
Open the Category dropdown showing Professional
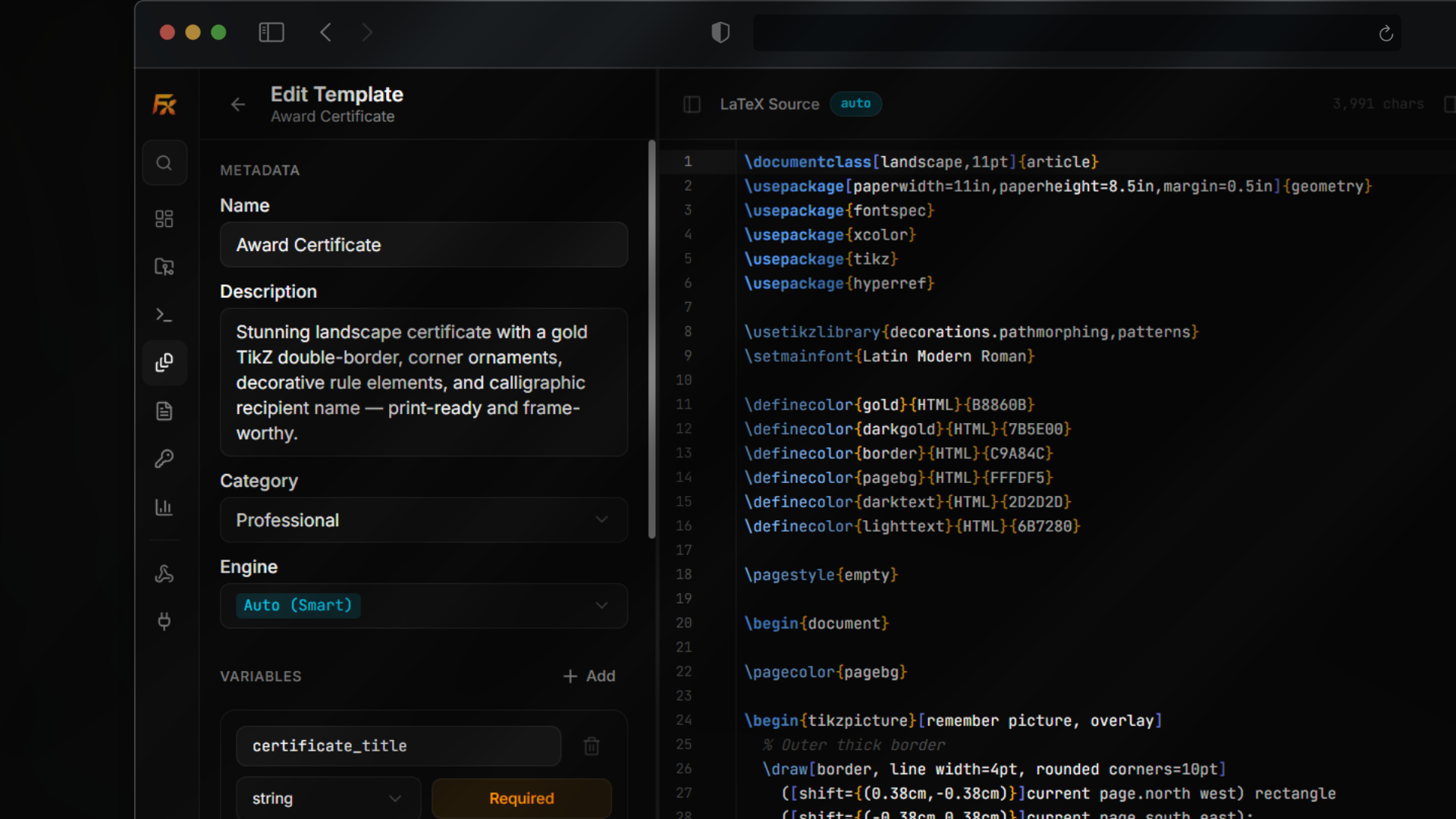[423, 520]
